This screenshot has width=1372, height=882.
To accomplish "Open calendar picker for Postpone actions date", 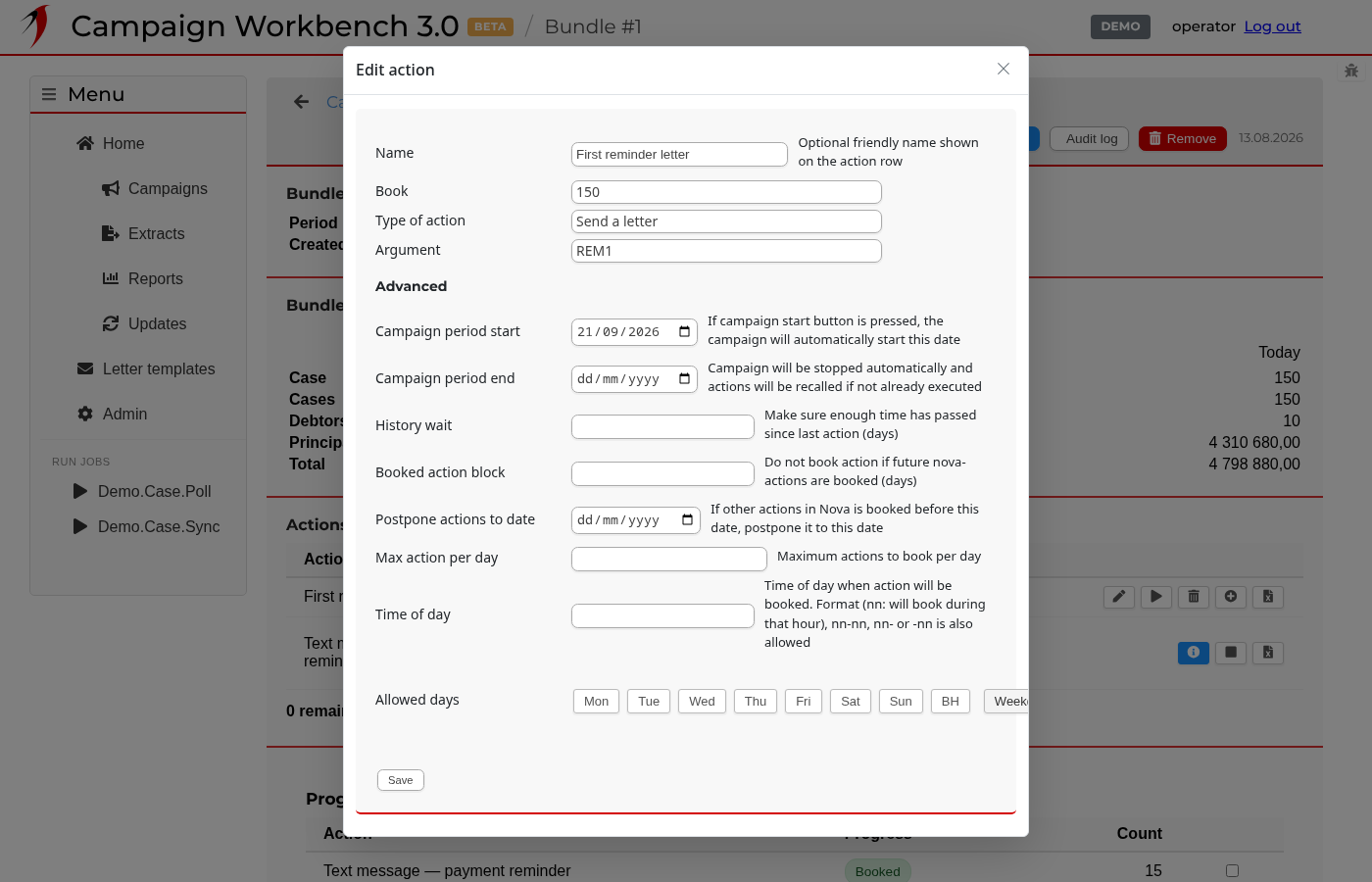I will point(687,520).
